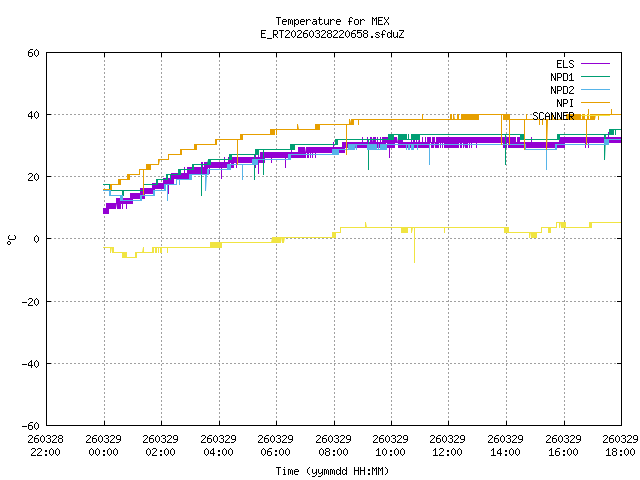Image resolution: width=640 pixels, height=480 pixels.
Task: Click the -40 y-axis tick label
Action: [30, 363]
